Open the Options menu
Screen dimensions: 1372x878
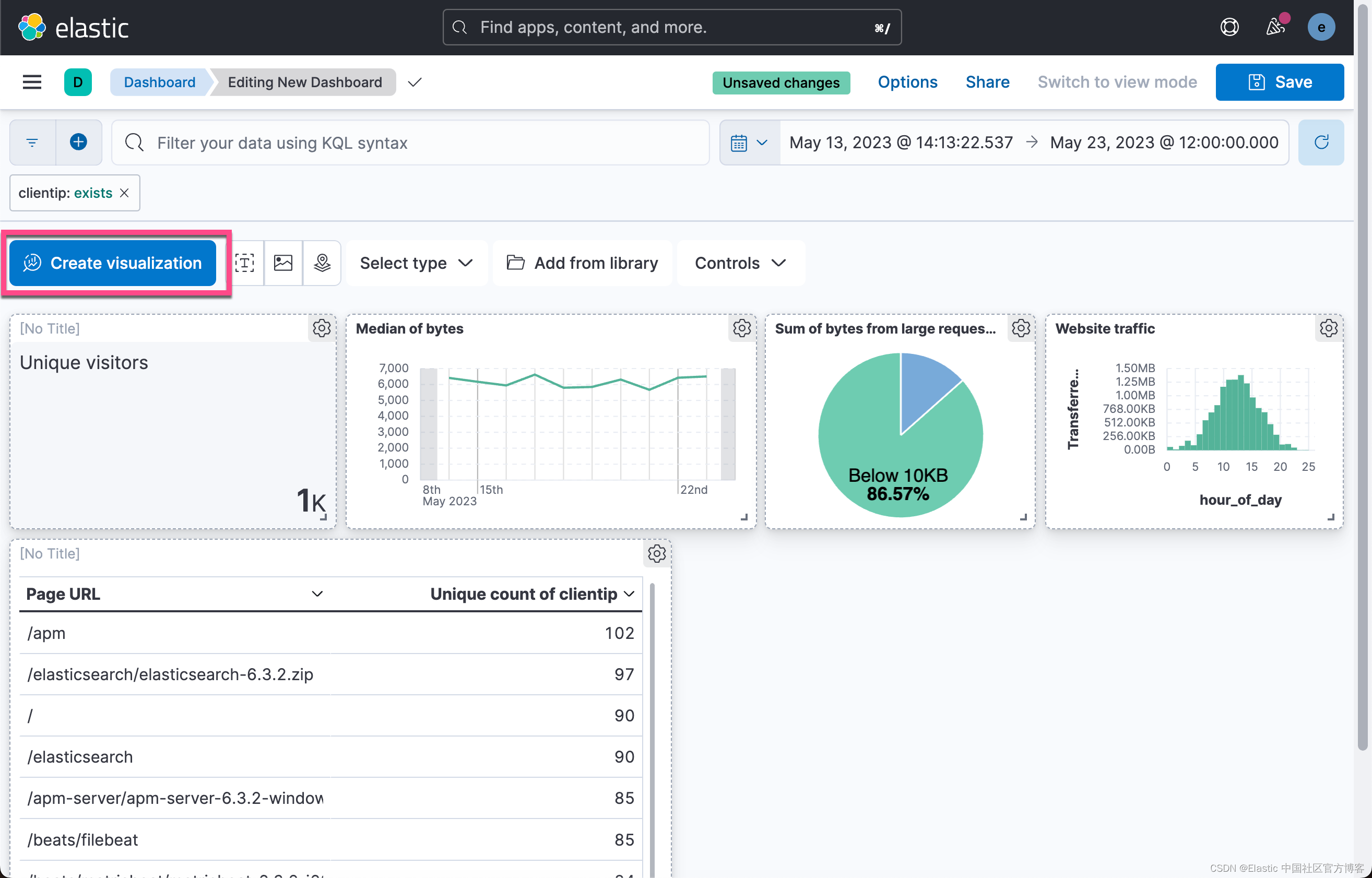907,82
